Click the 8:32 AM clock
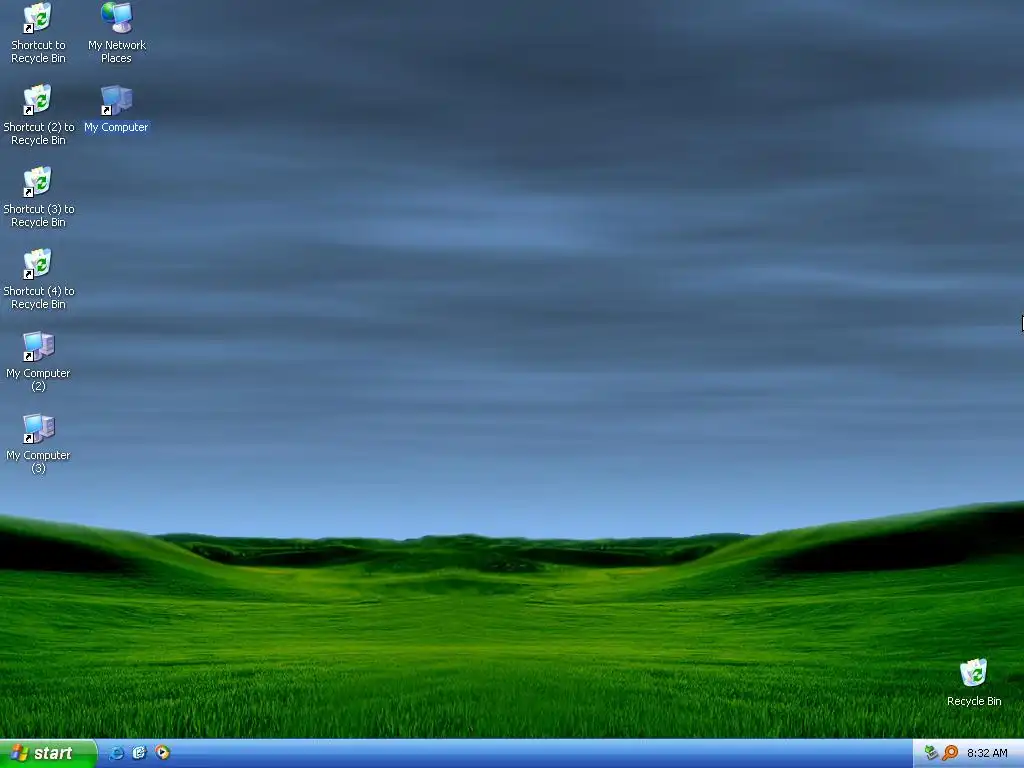This screenshot has height=768, width=1024. (x=987, y=753)
